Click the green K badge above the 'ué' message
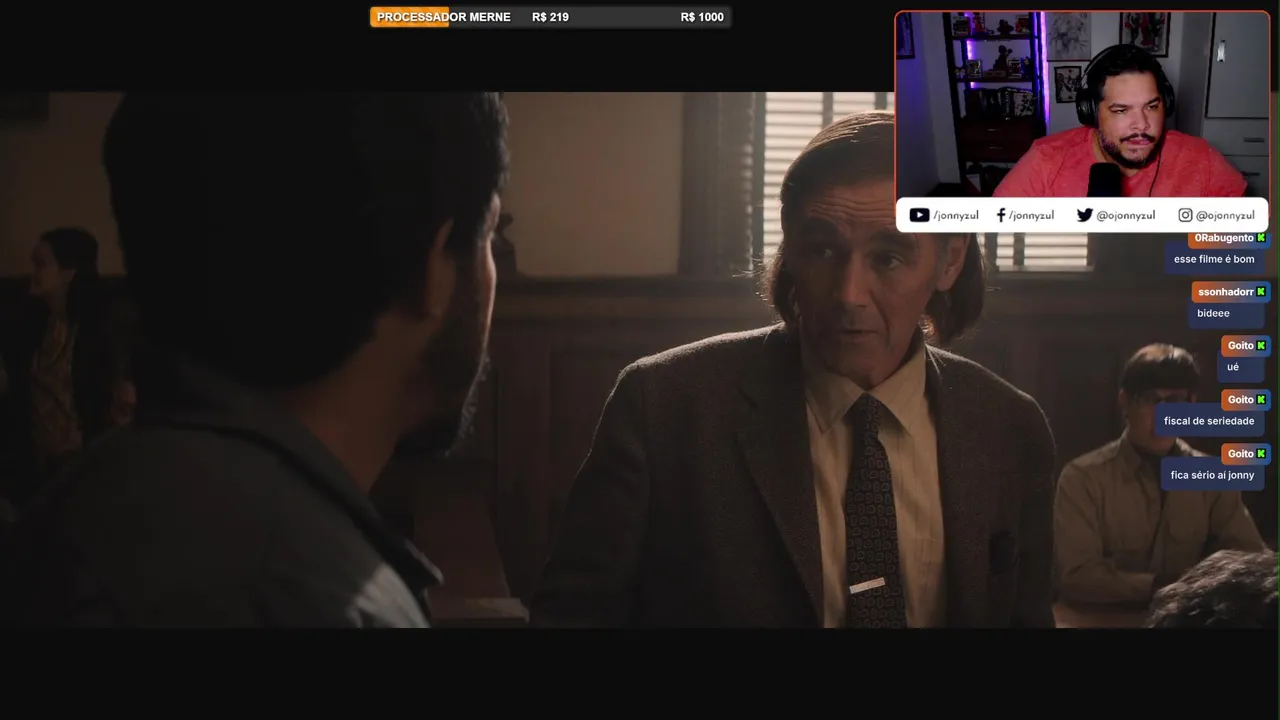1280x720 pixels. [x=1261, y=346]
